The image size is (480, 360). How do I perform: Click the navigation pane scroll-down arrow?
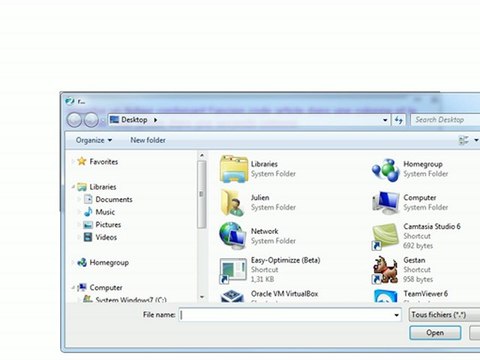coord(202,297)
